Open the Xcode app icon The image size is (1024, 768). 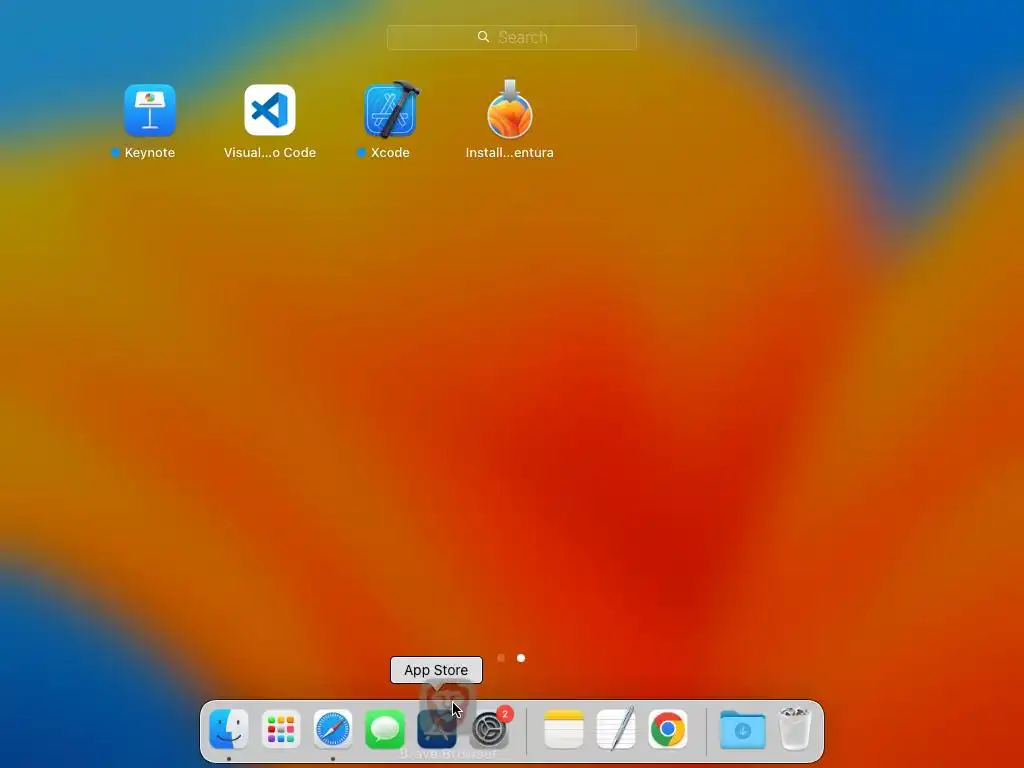(390, 110)
